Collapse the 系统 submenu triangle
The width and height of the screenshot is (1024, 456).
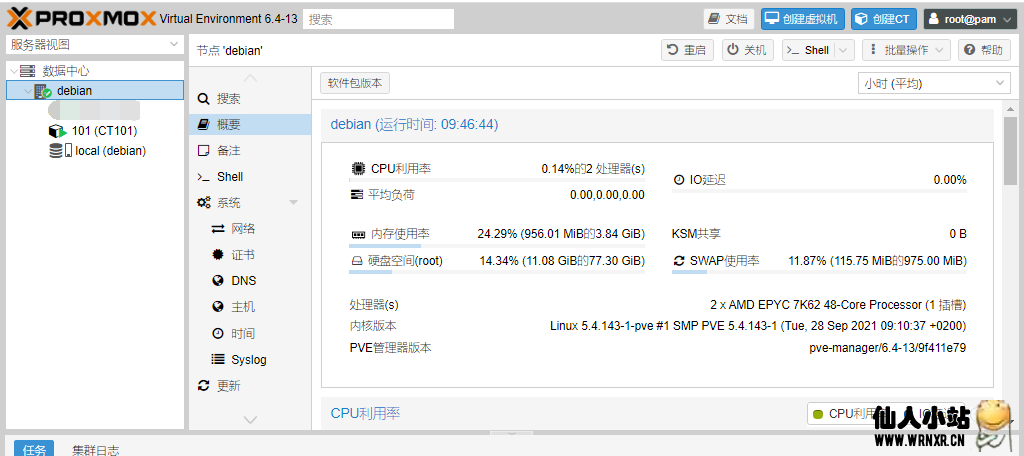coord(293,203)
